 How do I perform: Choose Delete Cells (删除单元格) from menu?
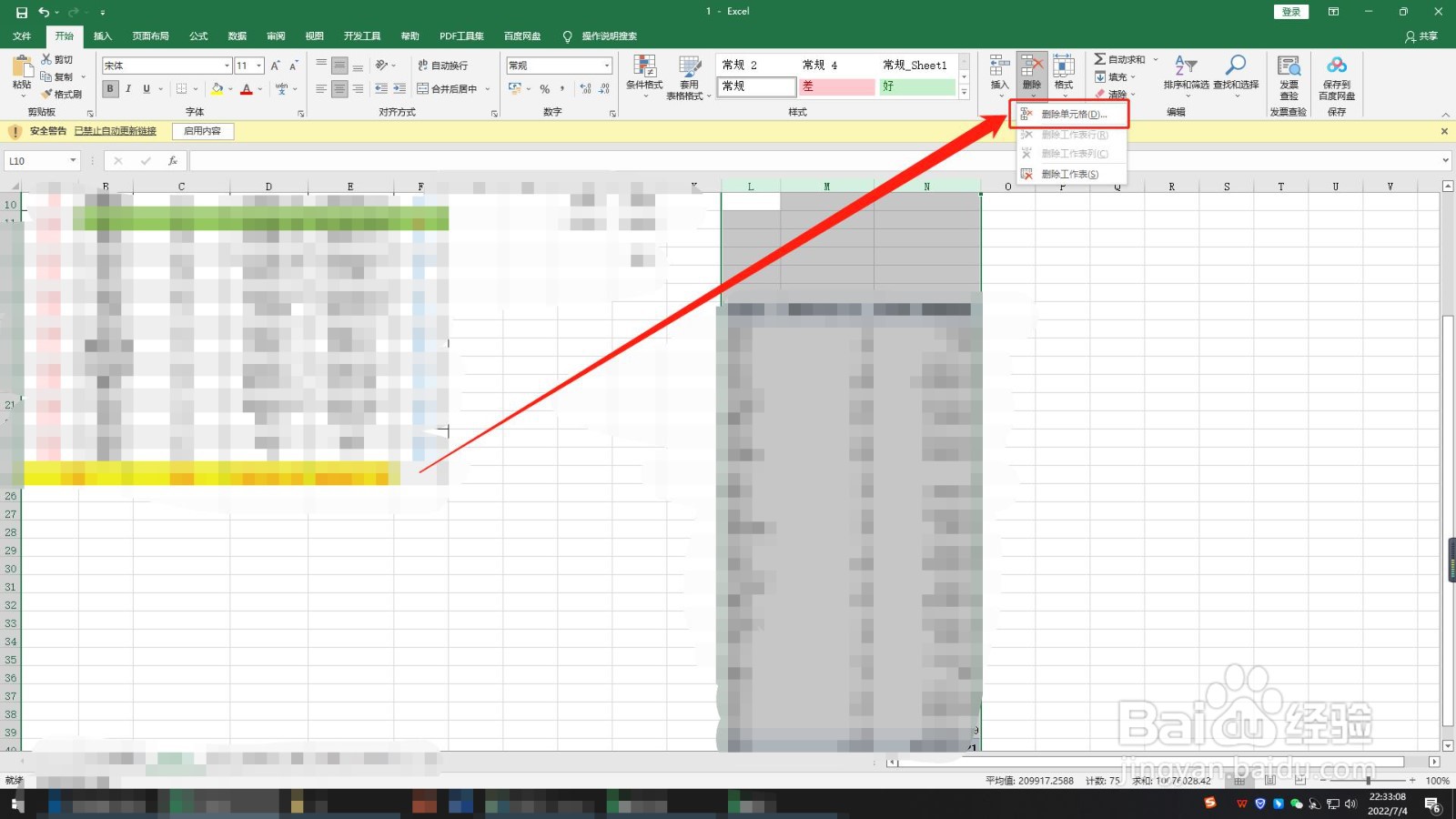pos(1071,115)
